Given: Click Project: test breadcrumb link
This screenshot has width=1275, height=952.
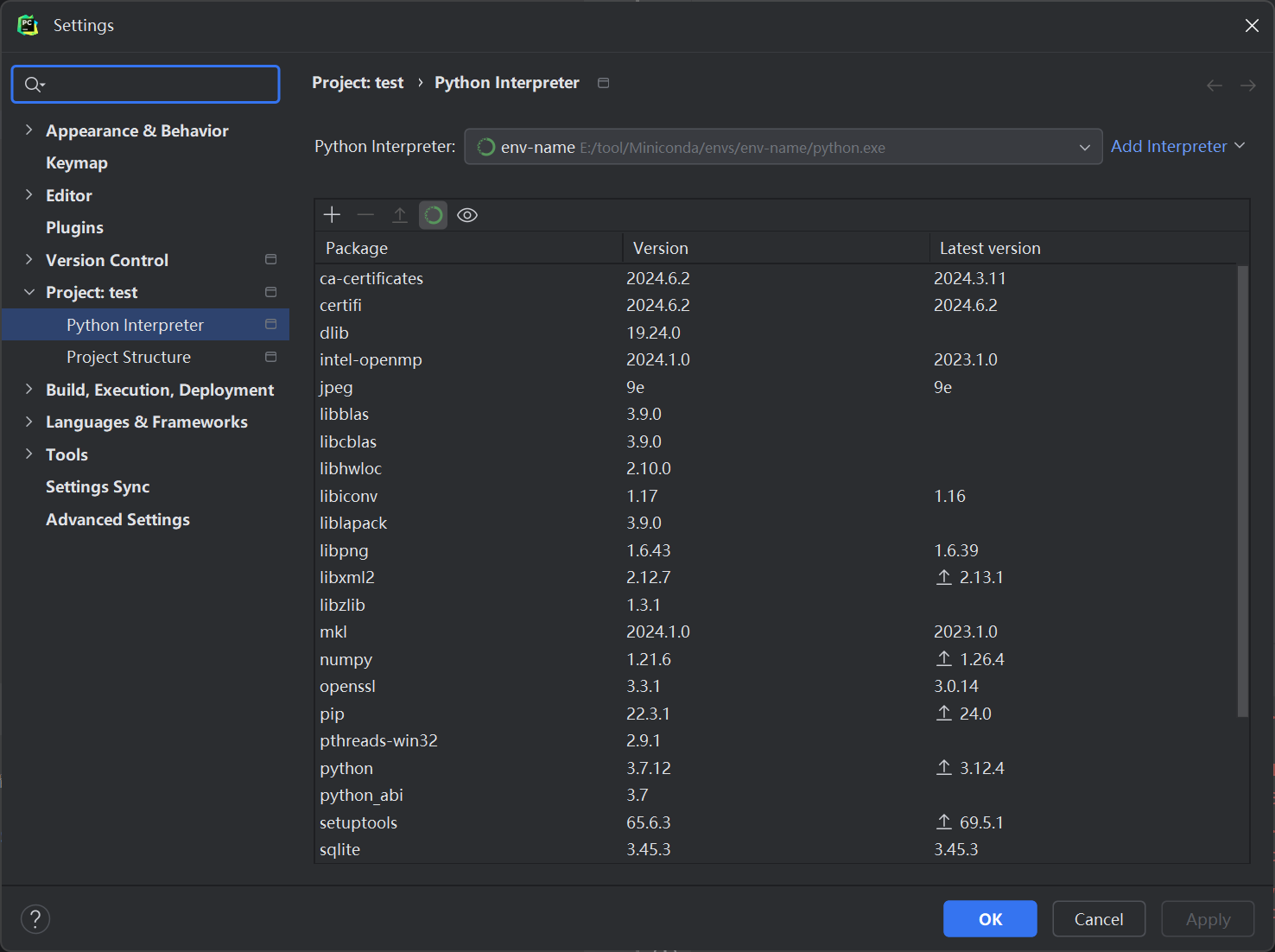Looking at the screenshot, I should click(358, 83).
